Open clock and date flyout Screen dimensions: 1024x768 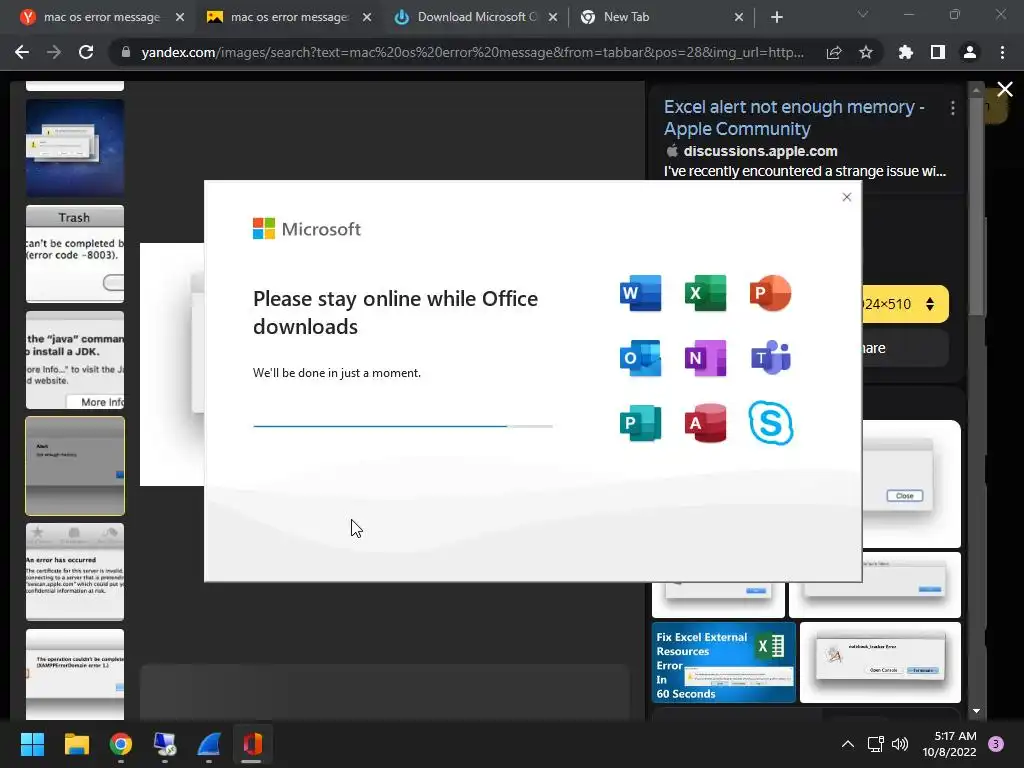point(950,744)
